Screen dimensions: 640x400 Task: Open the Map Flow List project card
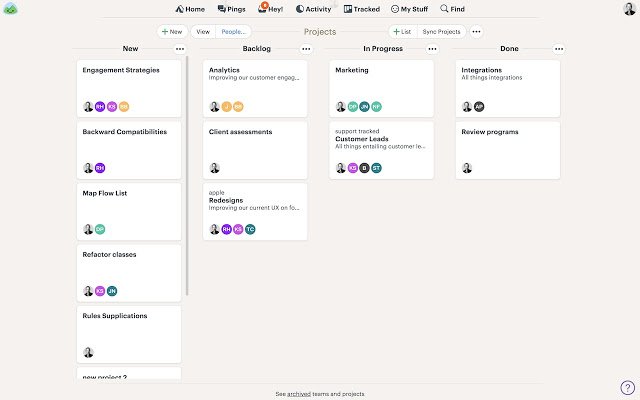point(129,211)
